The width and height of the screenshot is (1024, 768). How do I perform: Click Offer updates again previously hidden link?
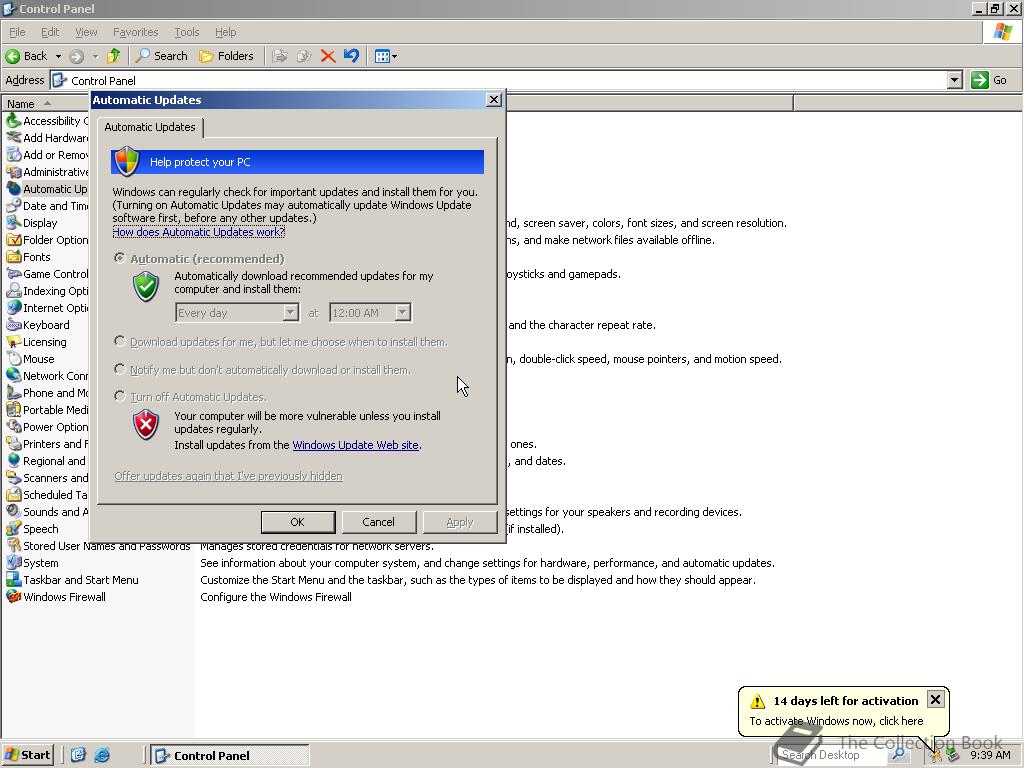(228, 476)
